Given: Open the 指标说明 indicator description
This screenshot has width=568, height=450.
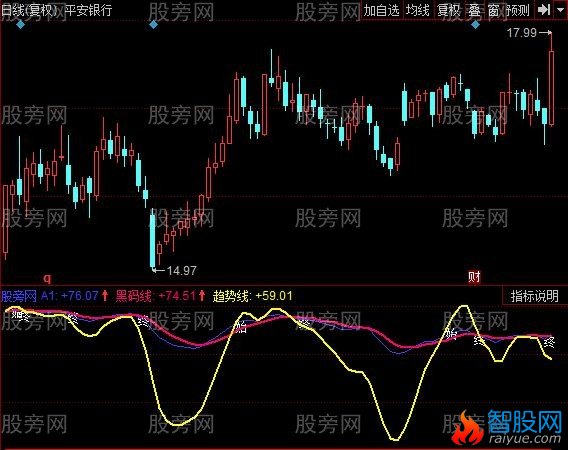Looking at the screenshot, I should [534, 296].
